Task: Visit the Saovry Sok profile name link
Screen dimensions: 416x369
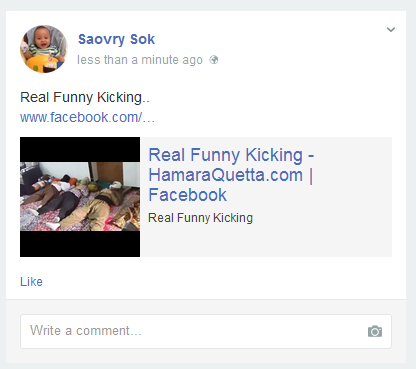Action: [x=116, y=39]
